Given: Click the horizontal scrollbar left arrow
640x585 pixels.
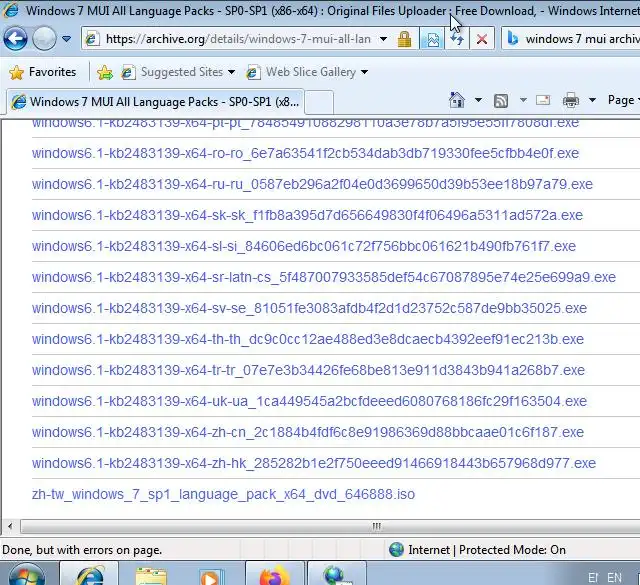Looking at the screenshot, I should coord(10,526).
